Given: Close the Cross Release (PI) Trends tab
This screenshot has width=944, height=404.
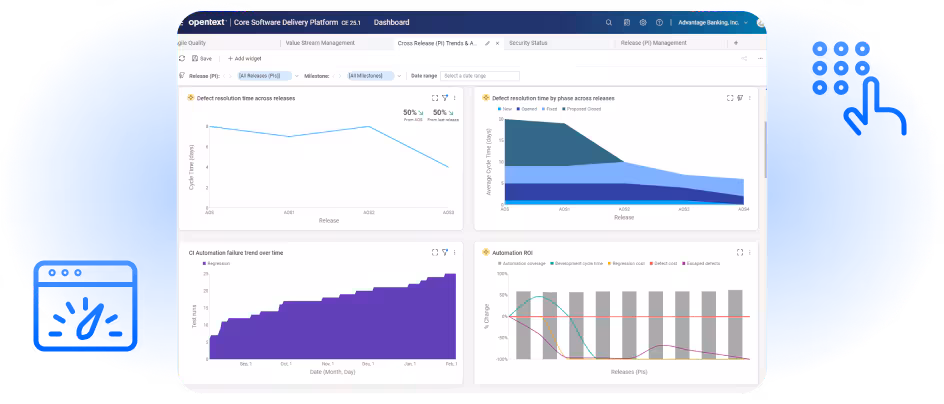Looking at the screenshot, I should click(497, 43).
